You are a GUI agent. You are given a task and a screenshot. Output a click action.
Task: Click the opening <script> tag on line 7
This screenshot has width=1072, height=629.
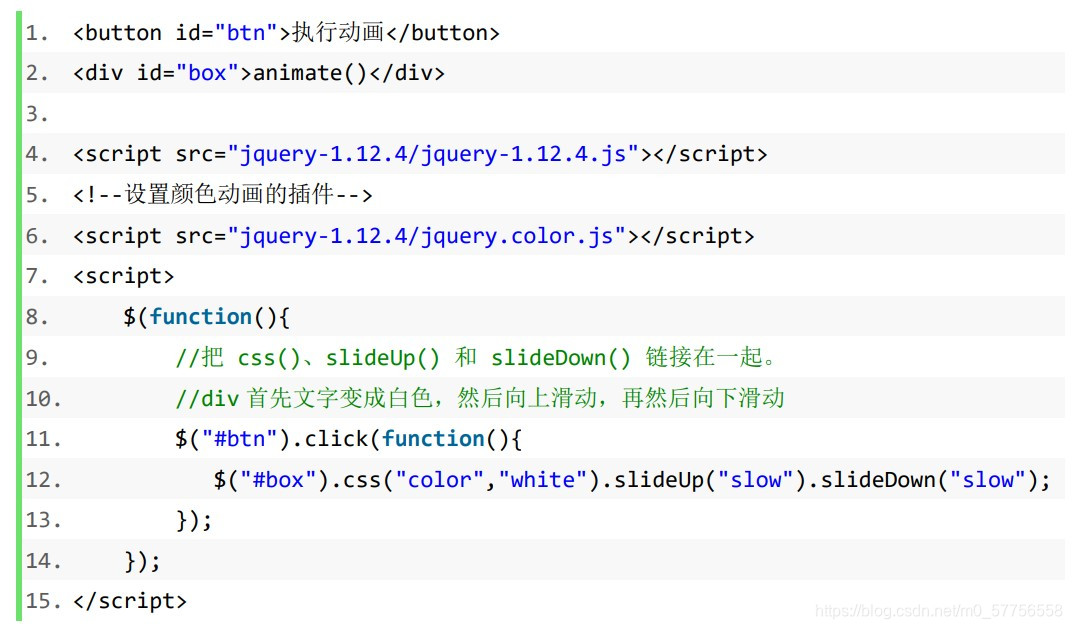pos(123,276)
